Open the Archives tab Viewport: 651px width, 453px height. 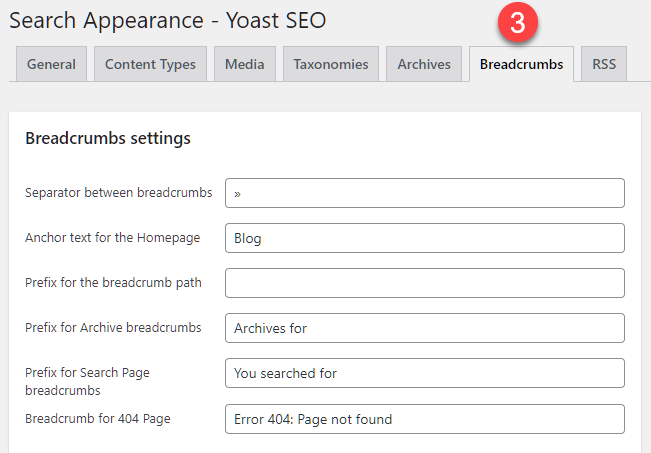click(424, 64)
